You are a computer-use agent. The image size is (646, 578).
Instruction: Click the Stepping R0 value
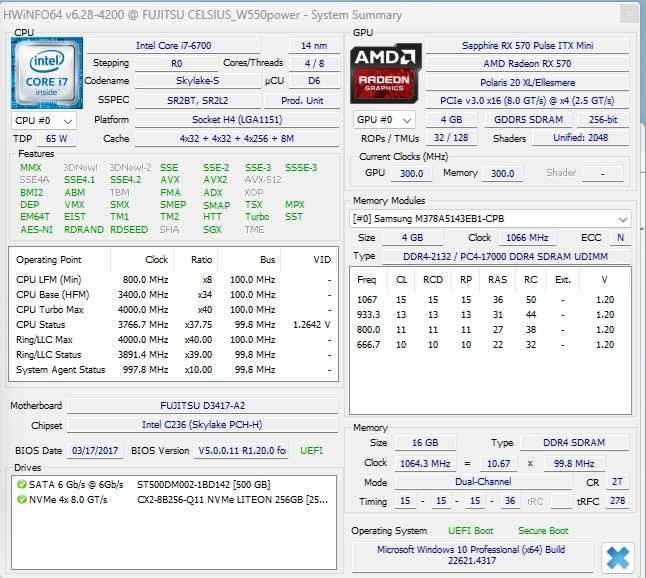click(x=176, y=63)
